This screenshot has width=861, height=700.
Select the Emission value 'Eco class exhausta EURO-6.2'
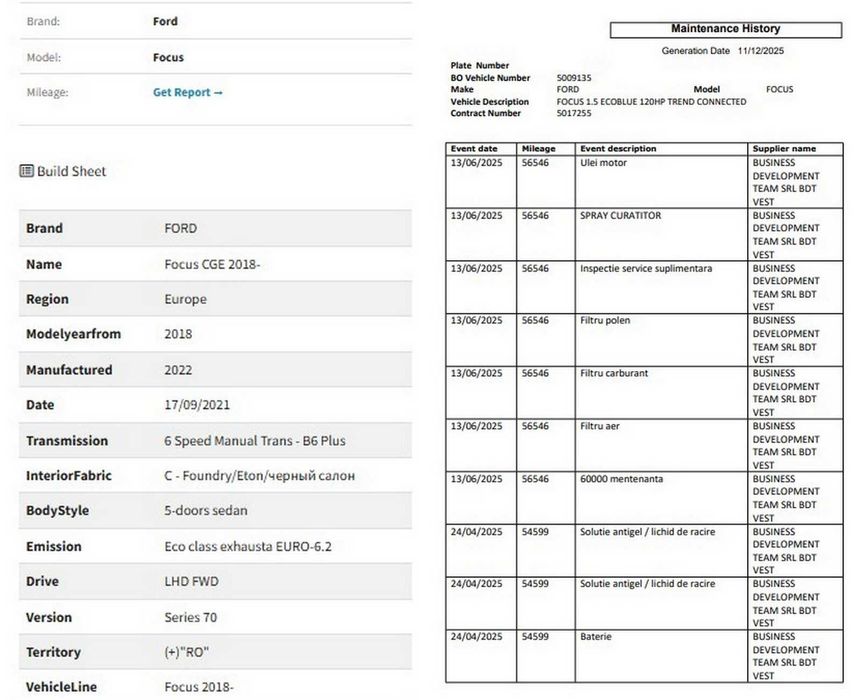(x=248, y=546)
